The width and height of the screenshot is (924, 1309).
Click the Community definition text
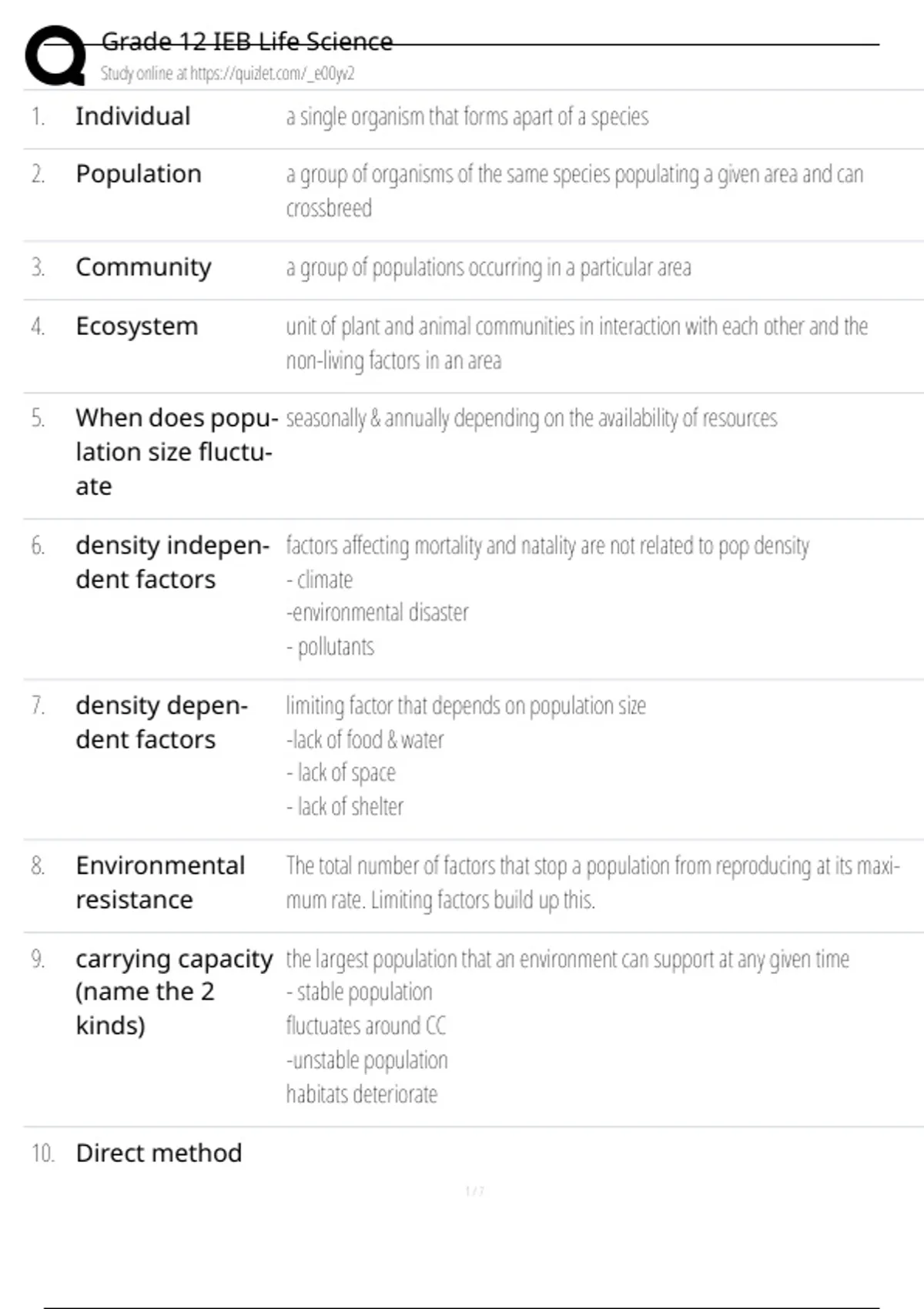tap(488, 268)
